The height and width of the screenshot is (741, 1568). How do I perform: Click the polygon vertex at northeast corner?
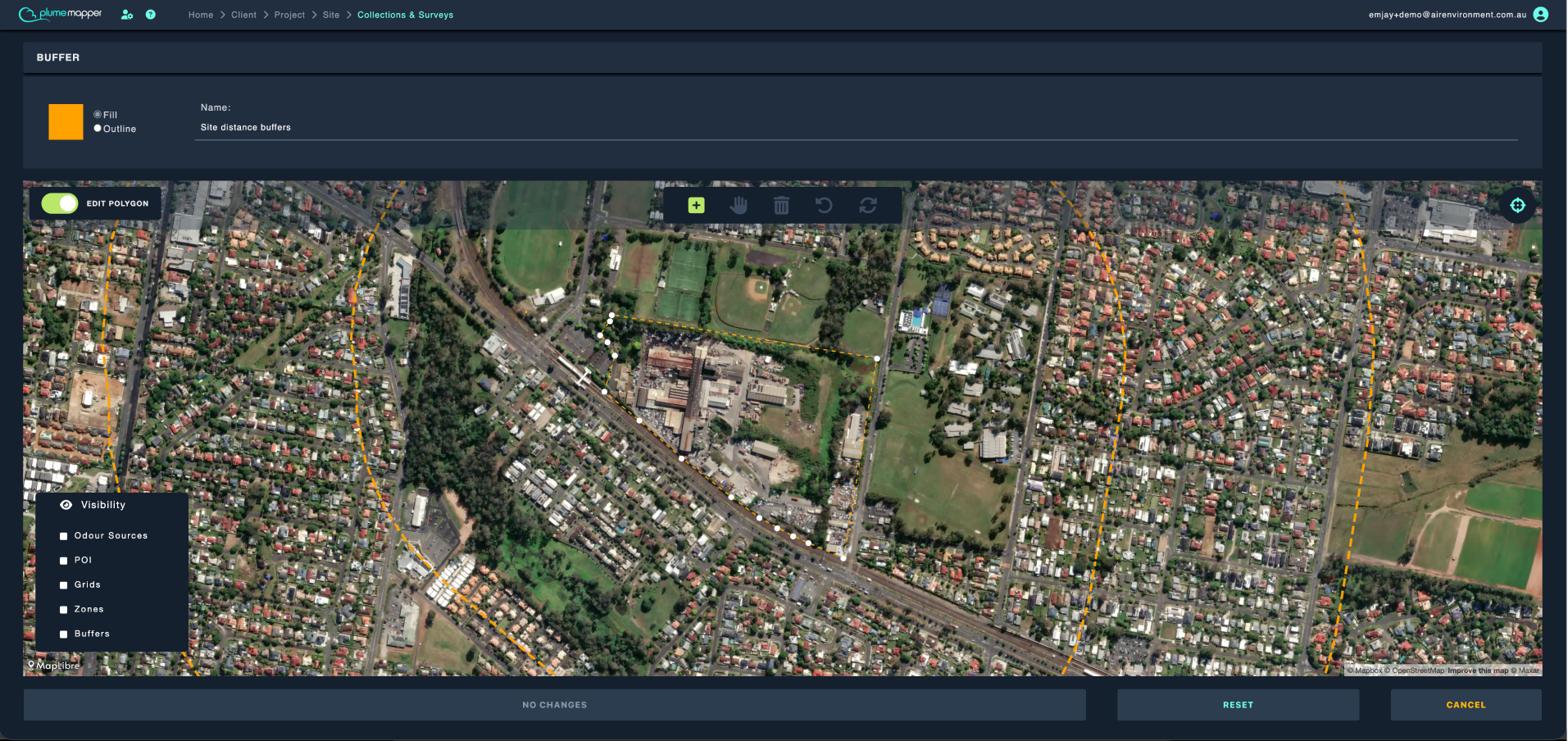point(877,358)
